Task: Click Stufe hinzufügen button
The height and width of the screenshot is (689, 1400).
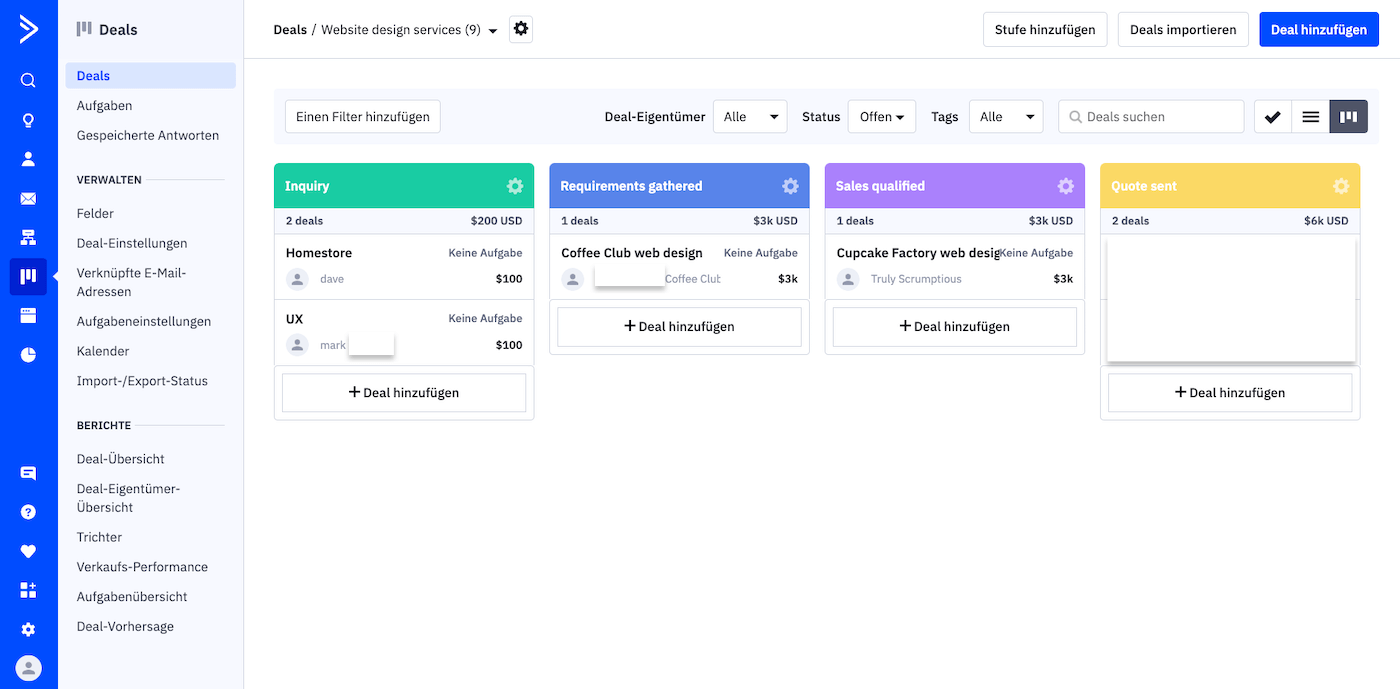Action: pyautogui.click(x=1045, y=29)
